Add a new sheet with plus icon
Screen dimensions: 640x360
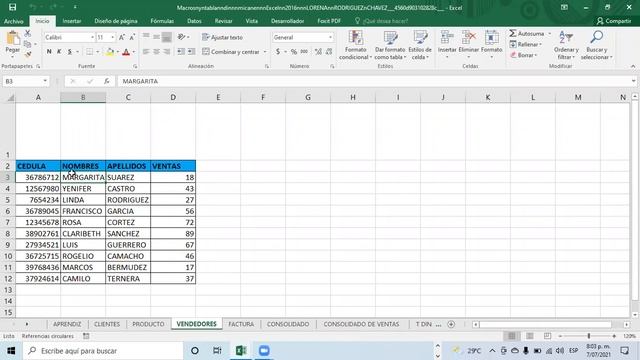click(451, 324)
